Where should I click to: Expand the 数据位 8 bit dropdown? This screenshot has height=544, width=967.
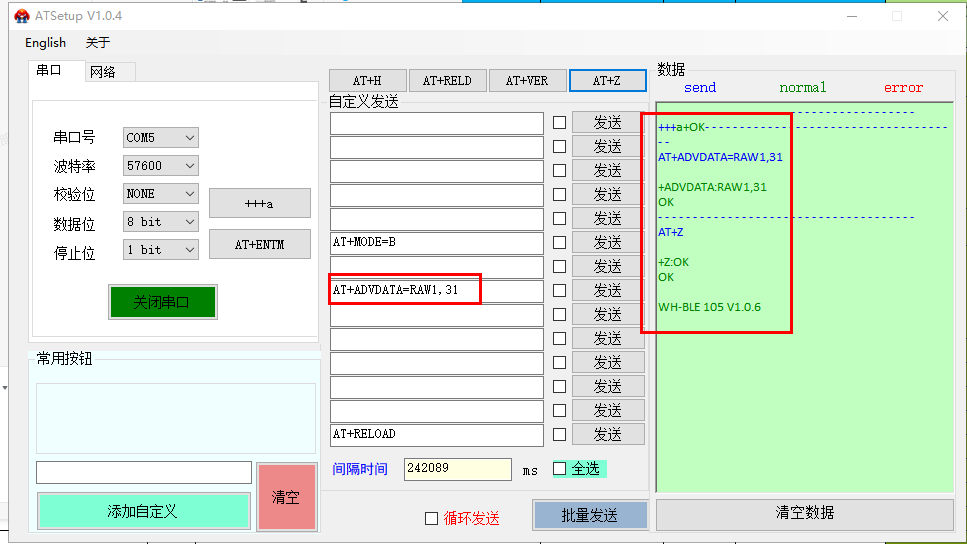[x=160, y=221]
